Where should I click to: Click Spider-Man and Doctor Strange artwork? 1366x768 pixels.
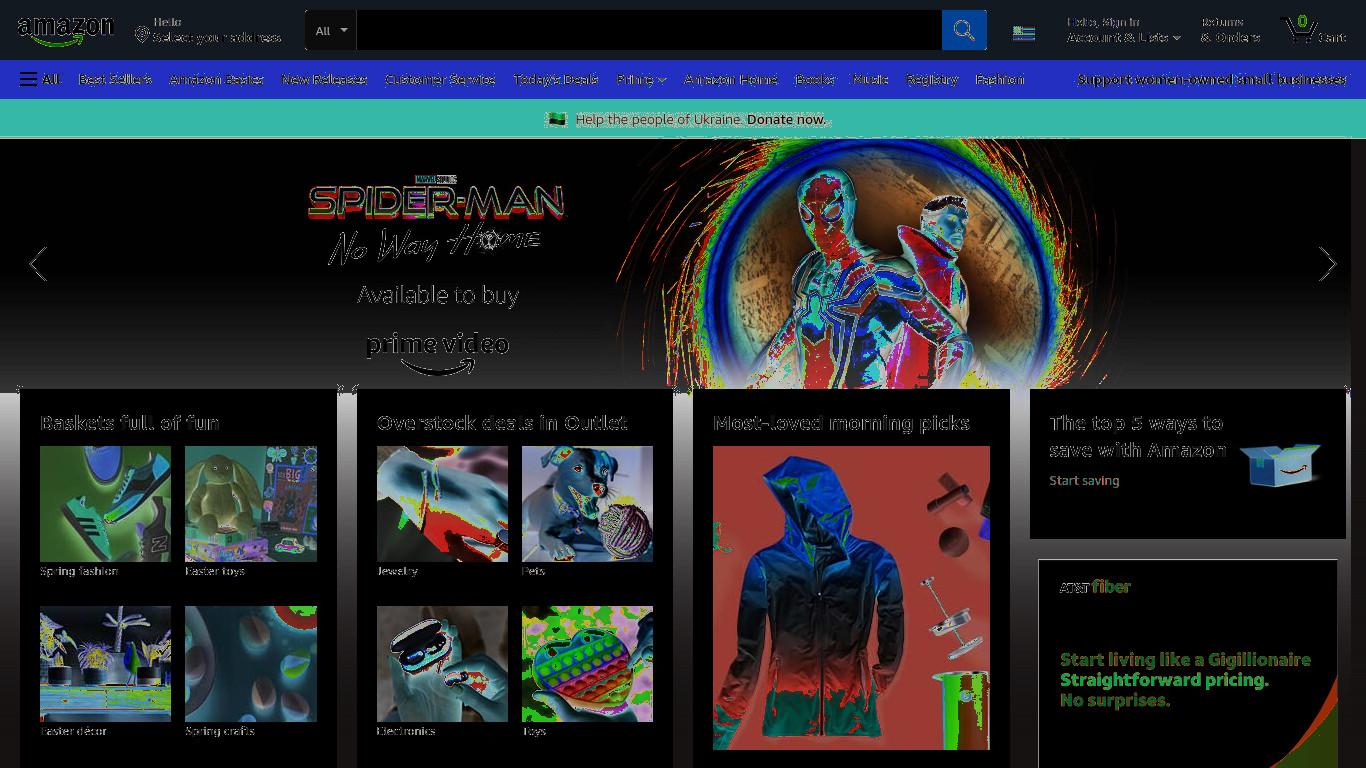[x=880, y=264]
